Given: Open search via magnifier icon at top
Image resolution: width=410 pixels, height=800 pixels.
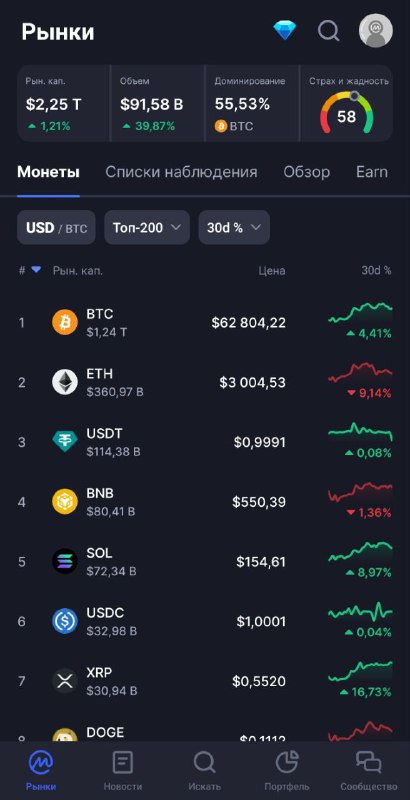Looking at the screenshot, I should point(329,31).
